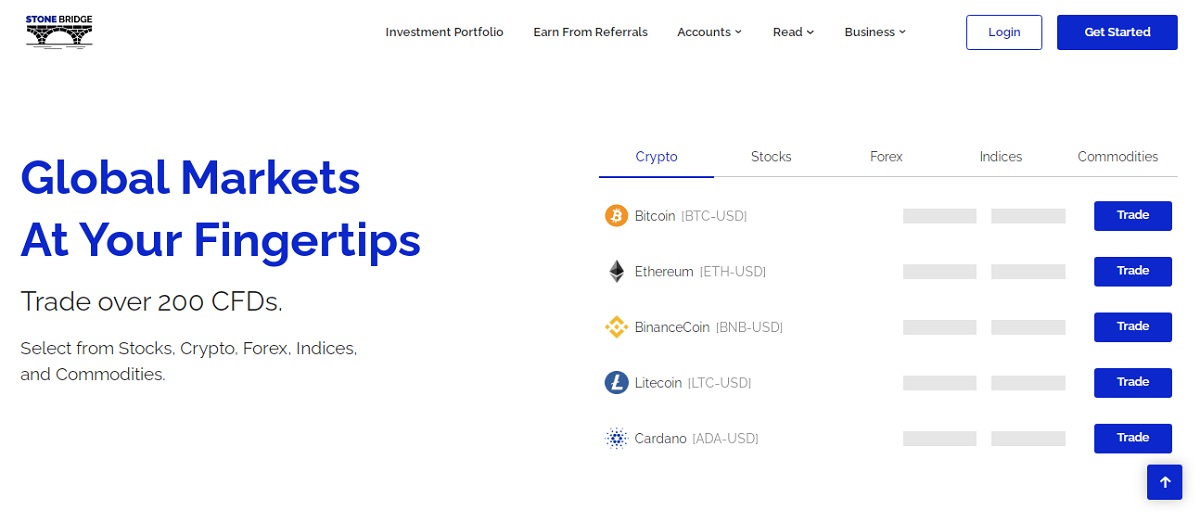
Task: Click the Login button
Action: click(1004, 32)
